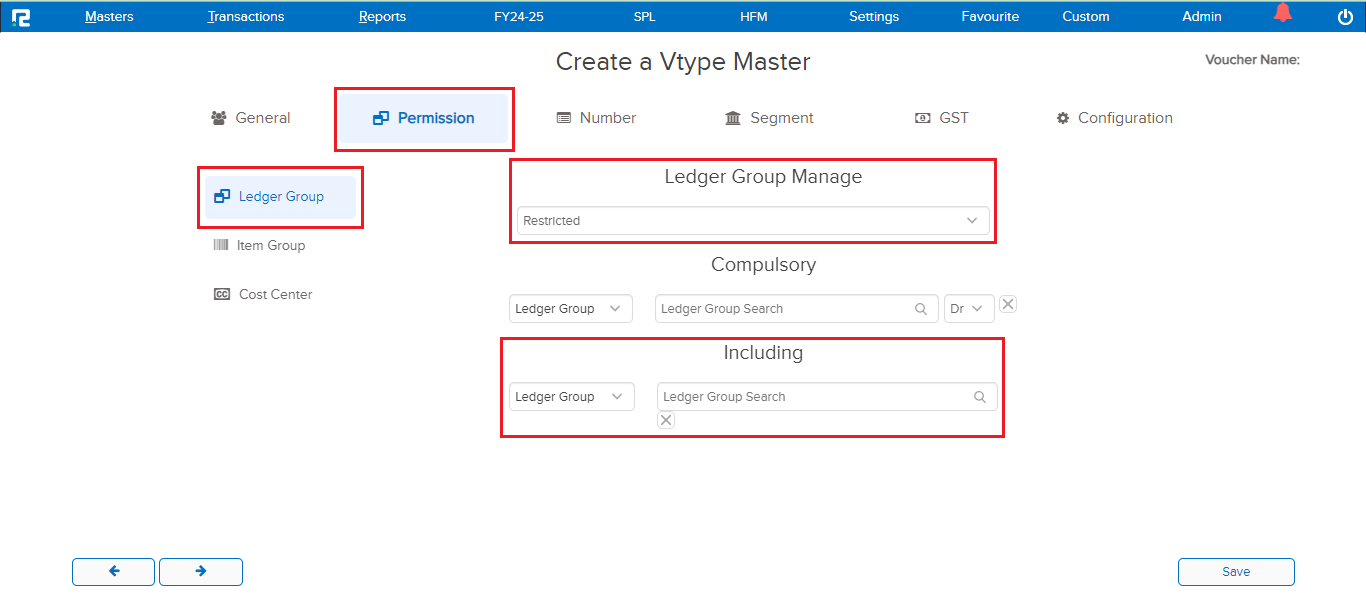1366x609 pixels.
Task: Open the Including Ledger Group type dropdown
Action: [x=571, y=397]
